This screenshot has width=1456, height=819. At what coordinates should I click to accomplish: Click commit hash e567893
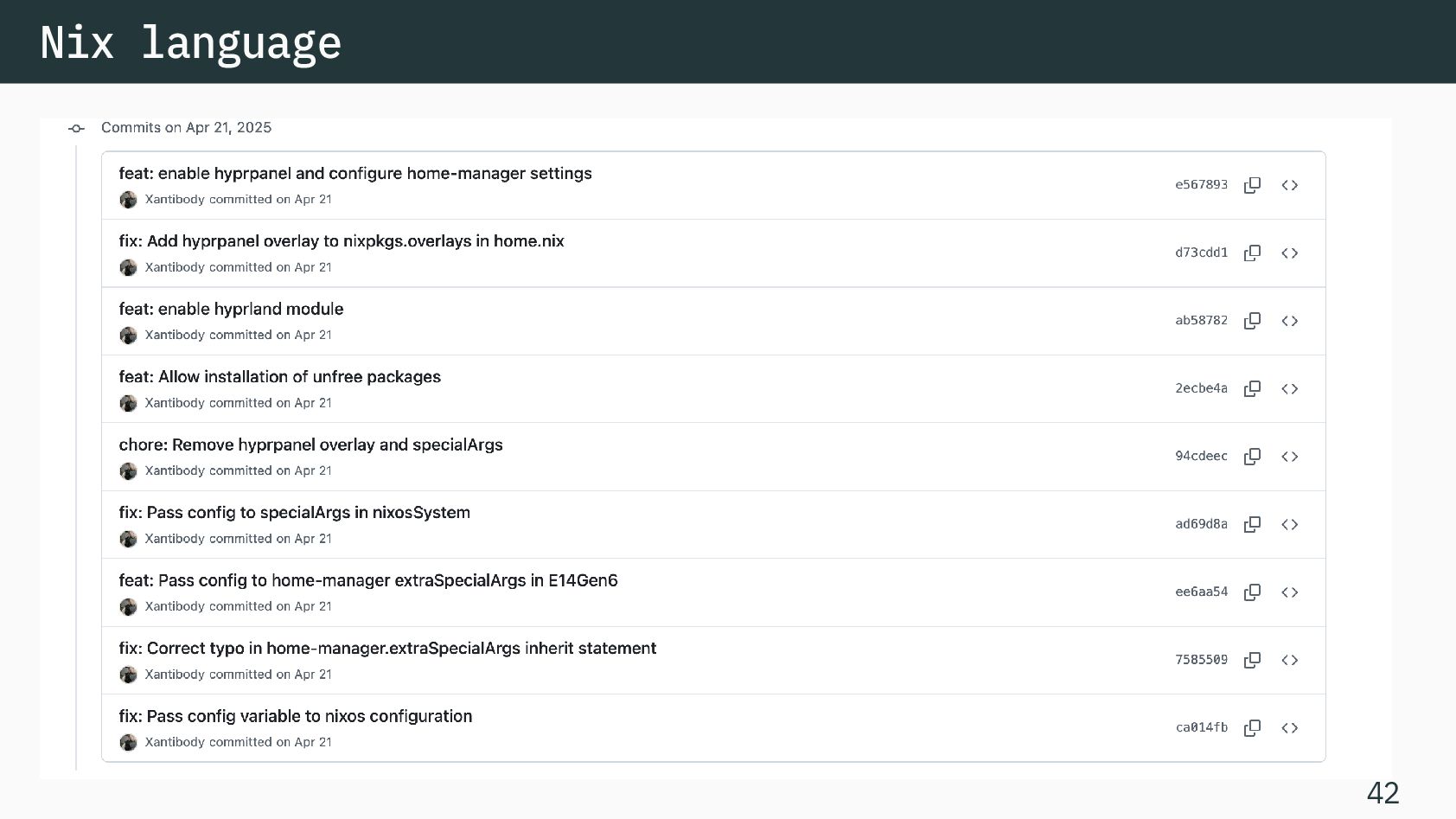tap(1201, 185)
